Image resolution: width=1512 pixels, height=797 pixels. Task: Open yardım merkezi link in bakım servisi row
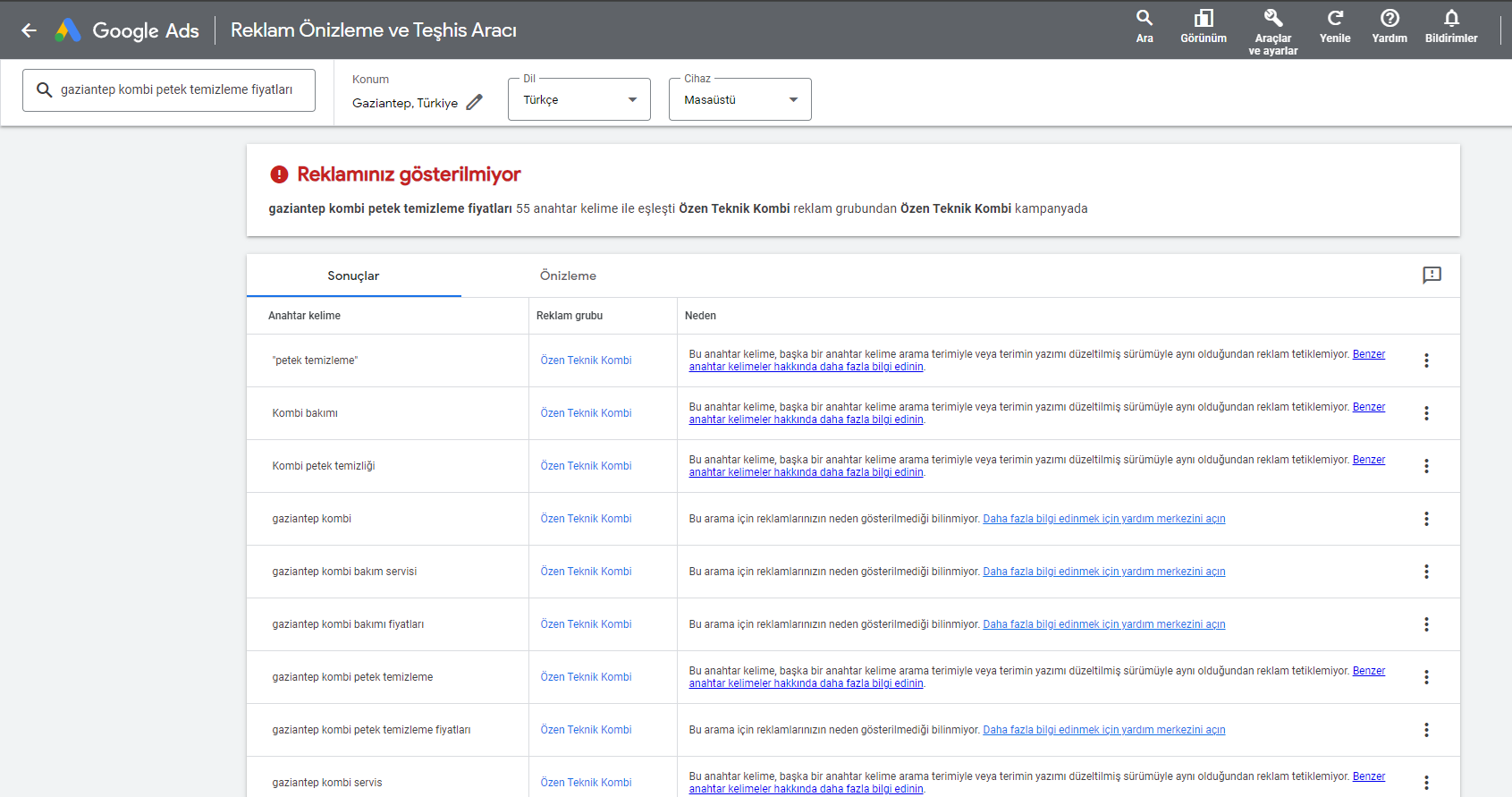pyautogui.click(x=1104, y=572)
